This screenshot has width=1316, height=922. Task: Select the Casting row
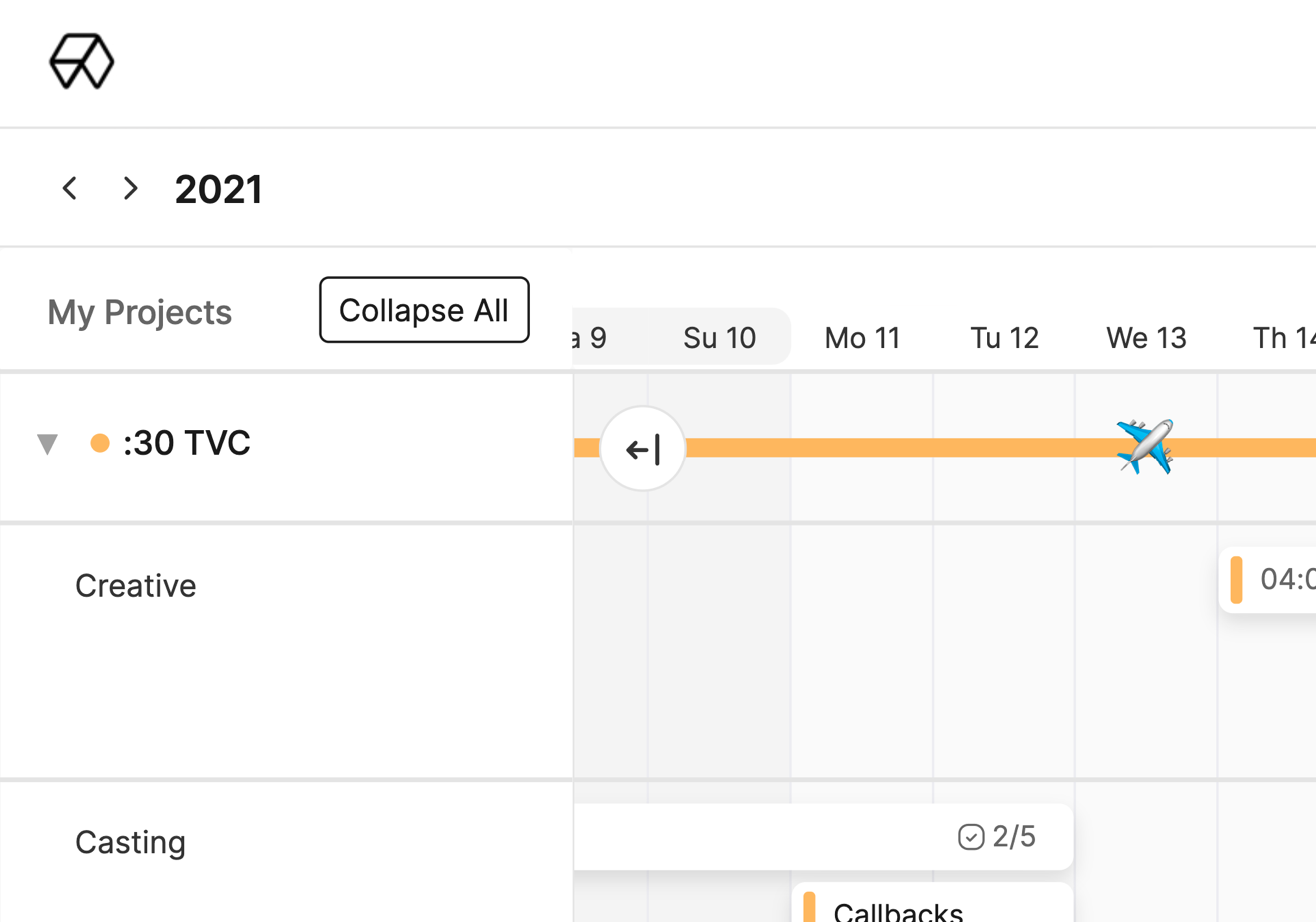coord(131,843)
